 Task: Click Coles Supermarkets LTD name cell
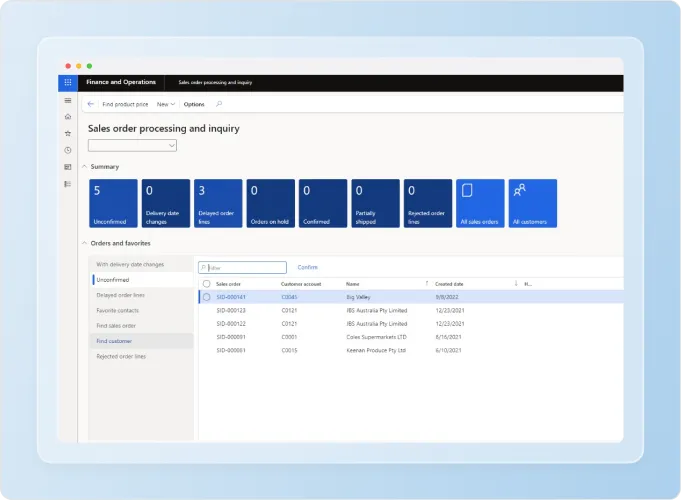(377, 337)
